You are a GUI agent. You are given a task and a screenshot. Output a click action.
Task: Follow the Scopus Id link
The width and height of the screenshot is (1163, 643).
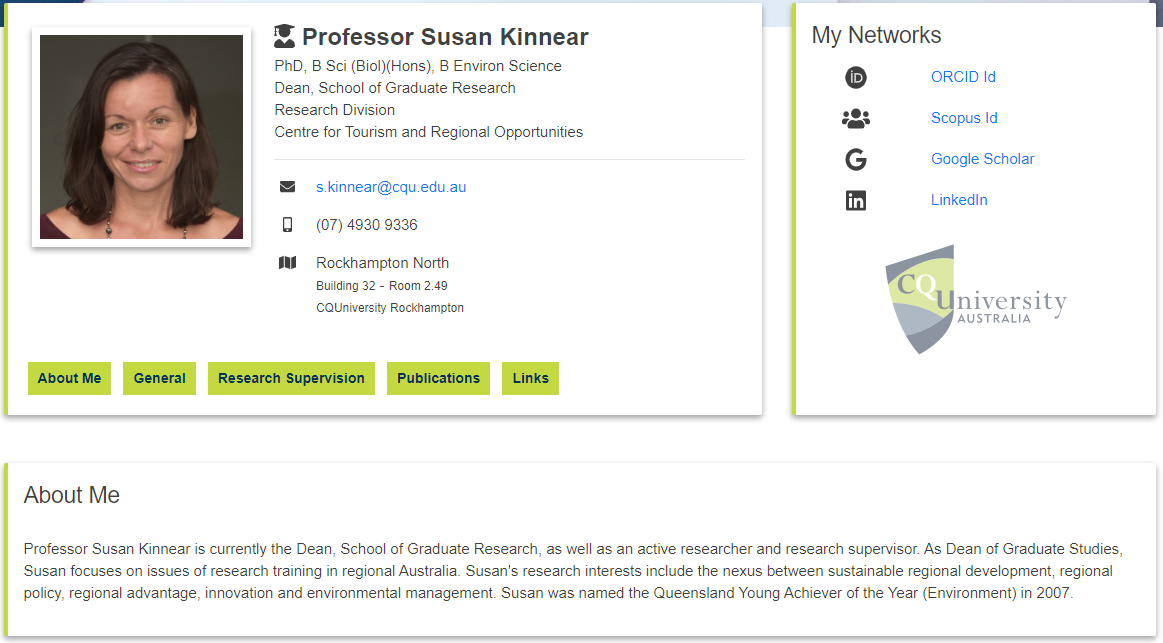[963, 118]
